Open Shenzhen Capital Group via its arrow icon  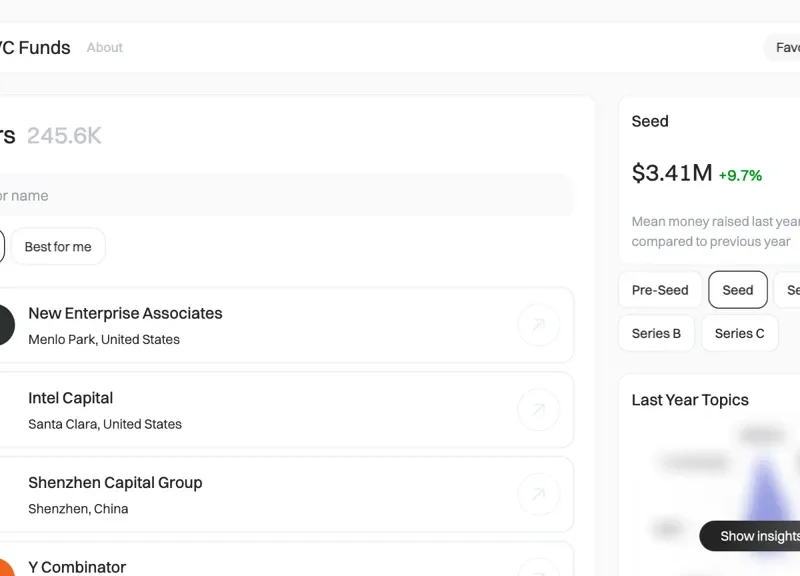[538, 494]
